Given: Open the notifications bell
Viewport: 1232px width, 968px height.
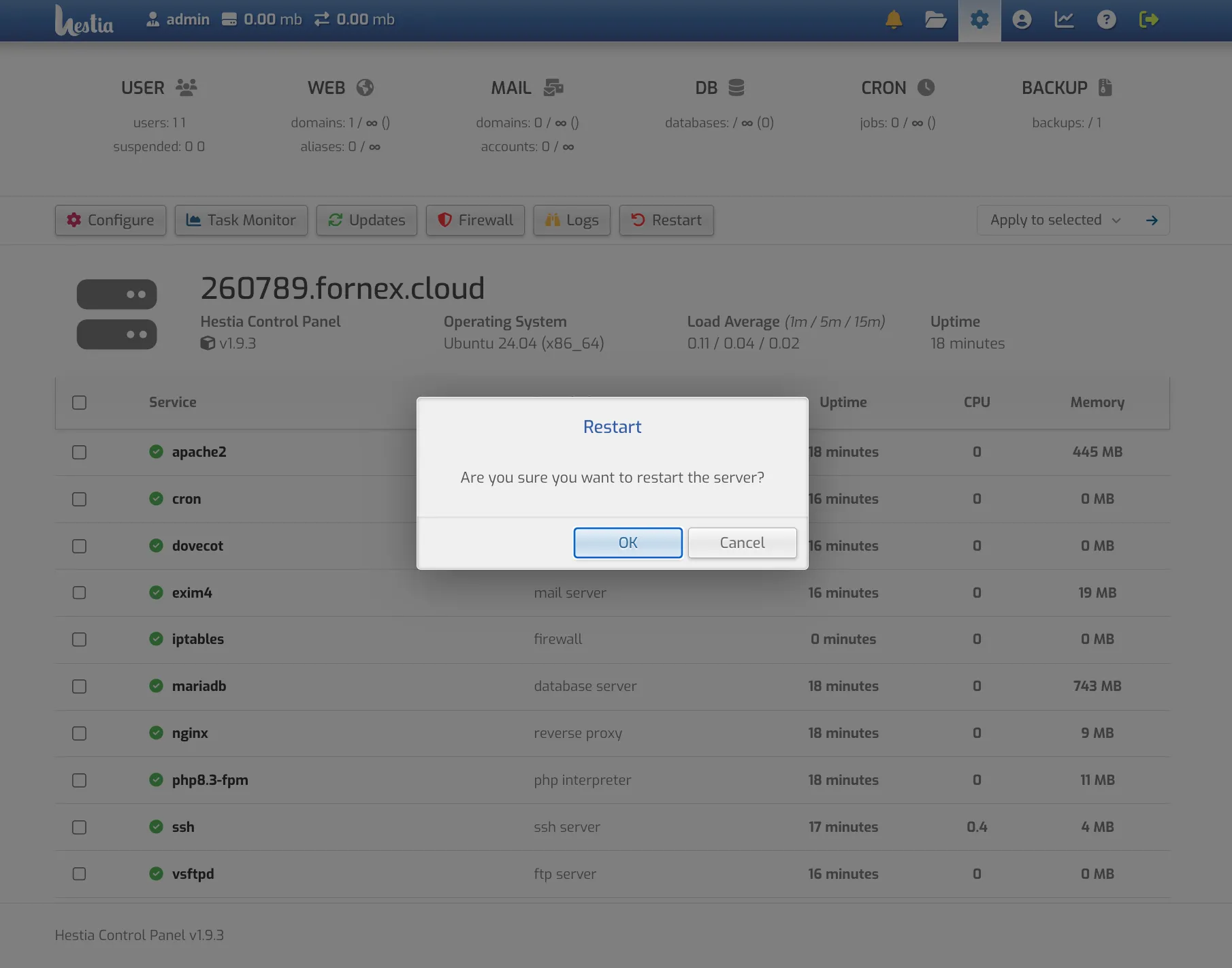Looking at the screenshot, I should coord(894,20).
